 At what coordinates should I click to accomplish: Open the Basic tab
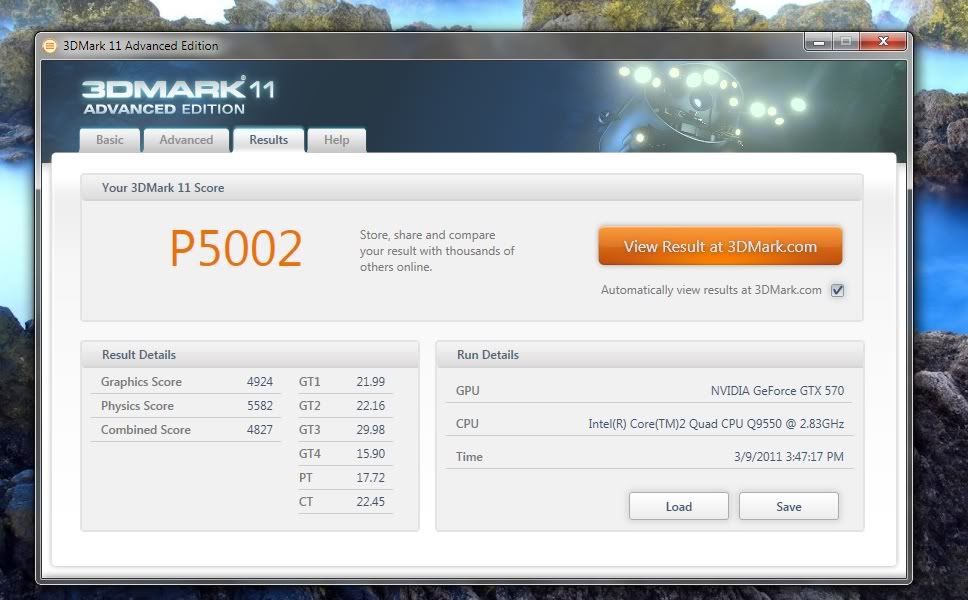[110, 140]
